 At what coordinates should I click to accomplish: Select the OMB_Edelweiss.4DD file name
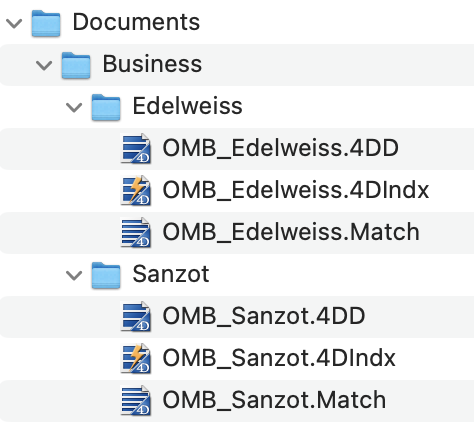point(280,148)
